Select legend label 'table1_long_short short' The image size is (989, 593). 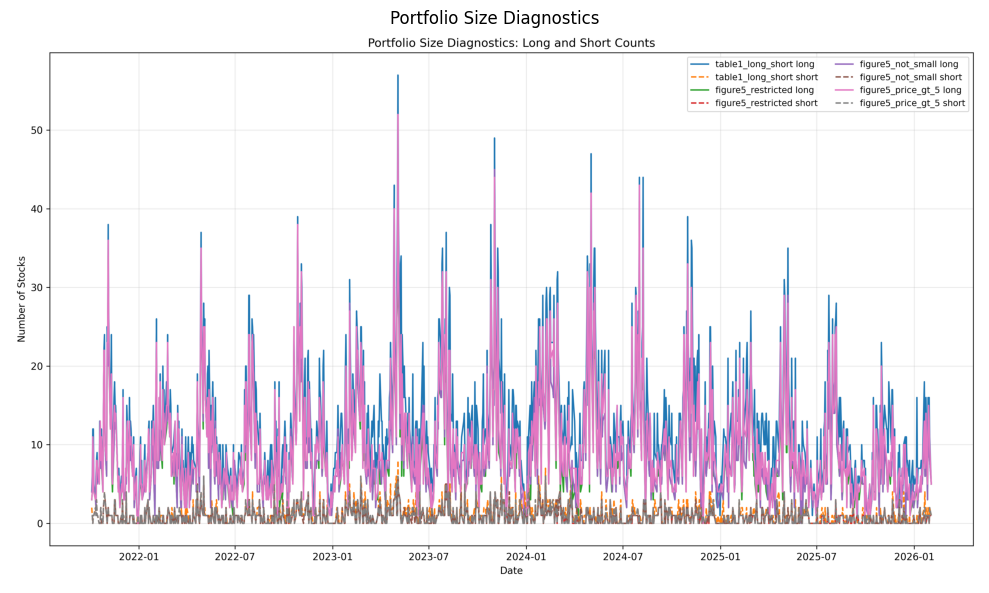tap(766, 77)
